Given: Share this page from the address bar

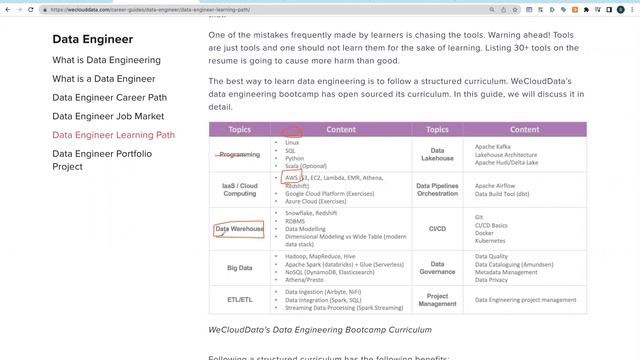Looking at the screenshot, I should (503, 10).
